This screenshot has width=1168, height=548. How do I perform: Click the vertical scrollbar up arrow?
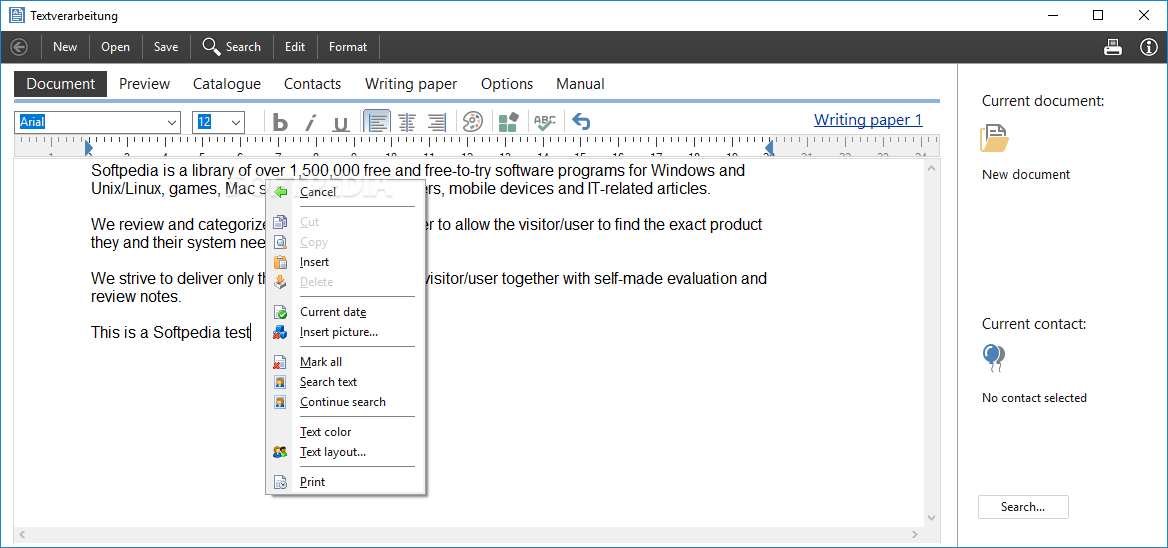931,170
